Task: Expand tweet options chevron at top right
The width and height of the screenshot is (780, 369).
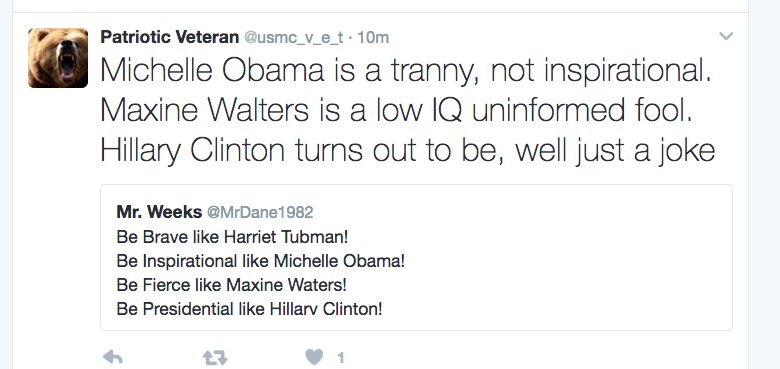Action: (x=726, y=36)
